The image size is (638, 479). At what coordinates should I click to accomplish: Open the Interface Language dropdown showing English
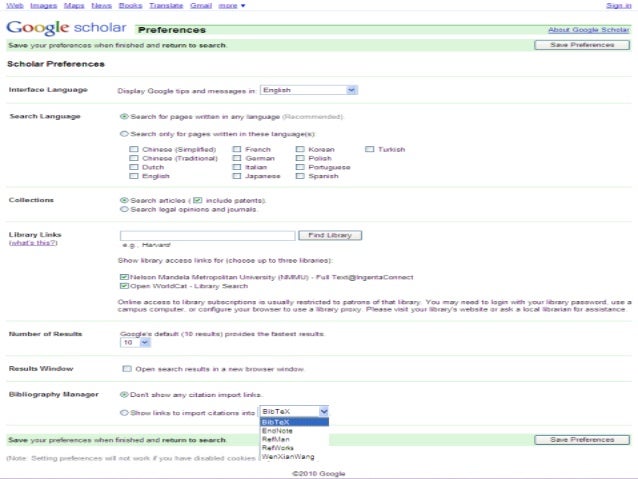pos(309,90)
